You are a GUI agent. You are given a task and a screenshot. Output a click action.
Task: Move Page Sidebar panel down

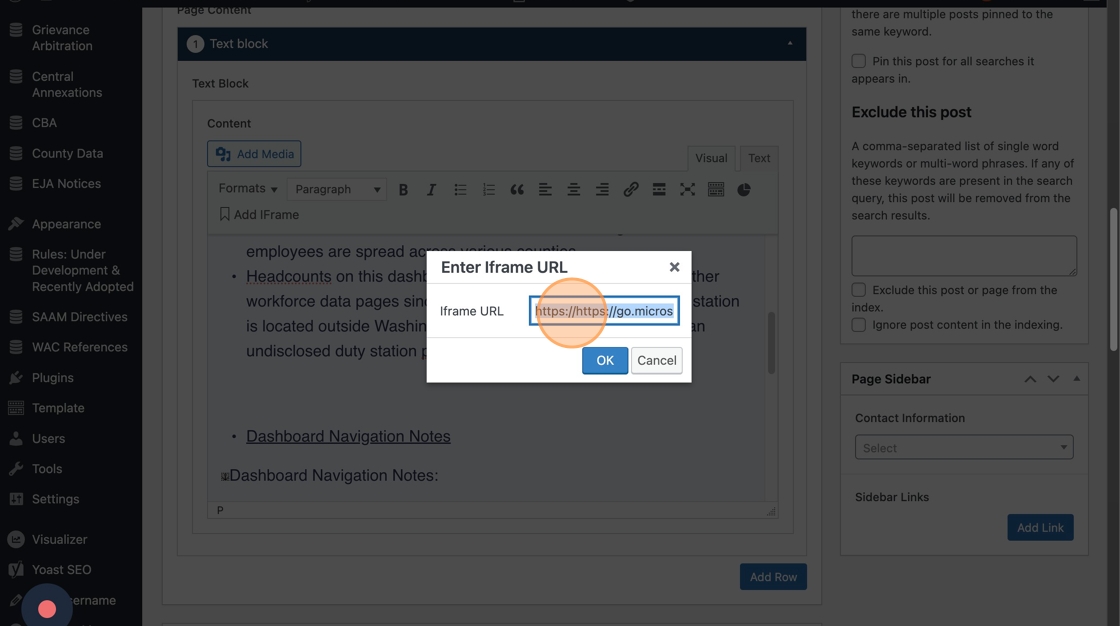click(x=1053, y=379)
